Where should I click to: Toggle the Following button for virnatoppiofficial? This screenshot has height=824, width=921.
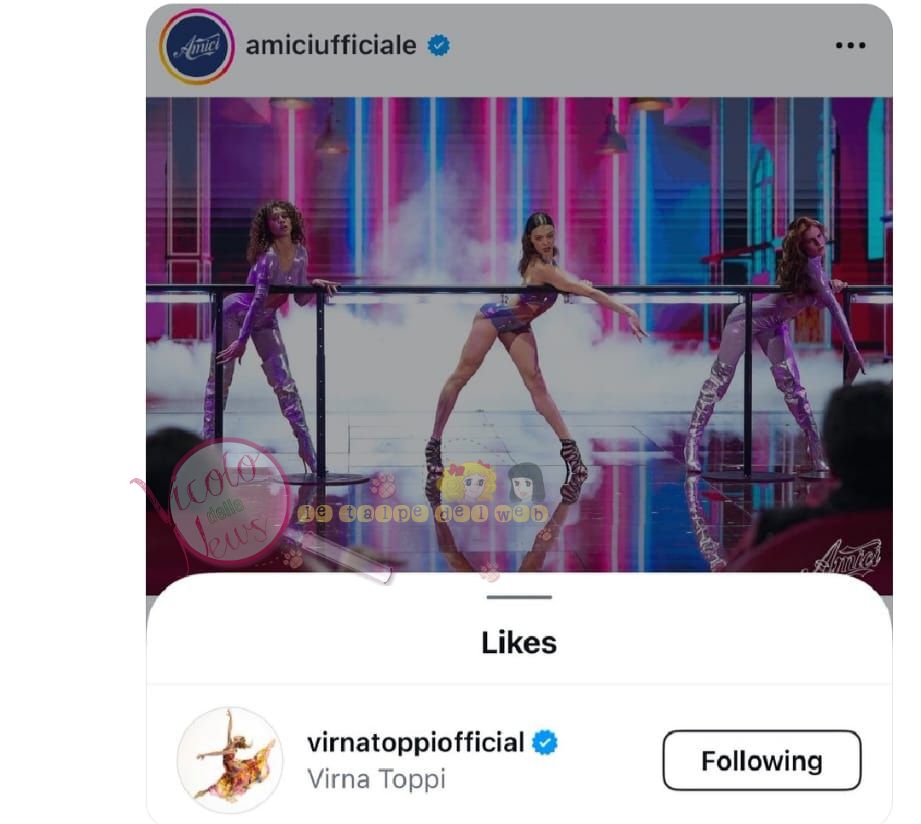pos(761,761)
